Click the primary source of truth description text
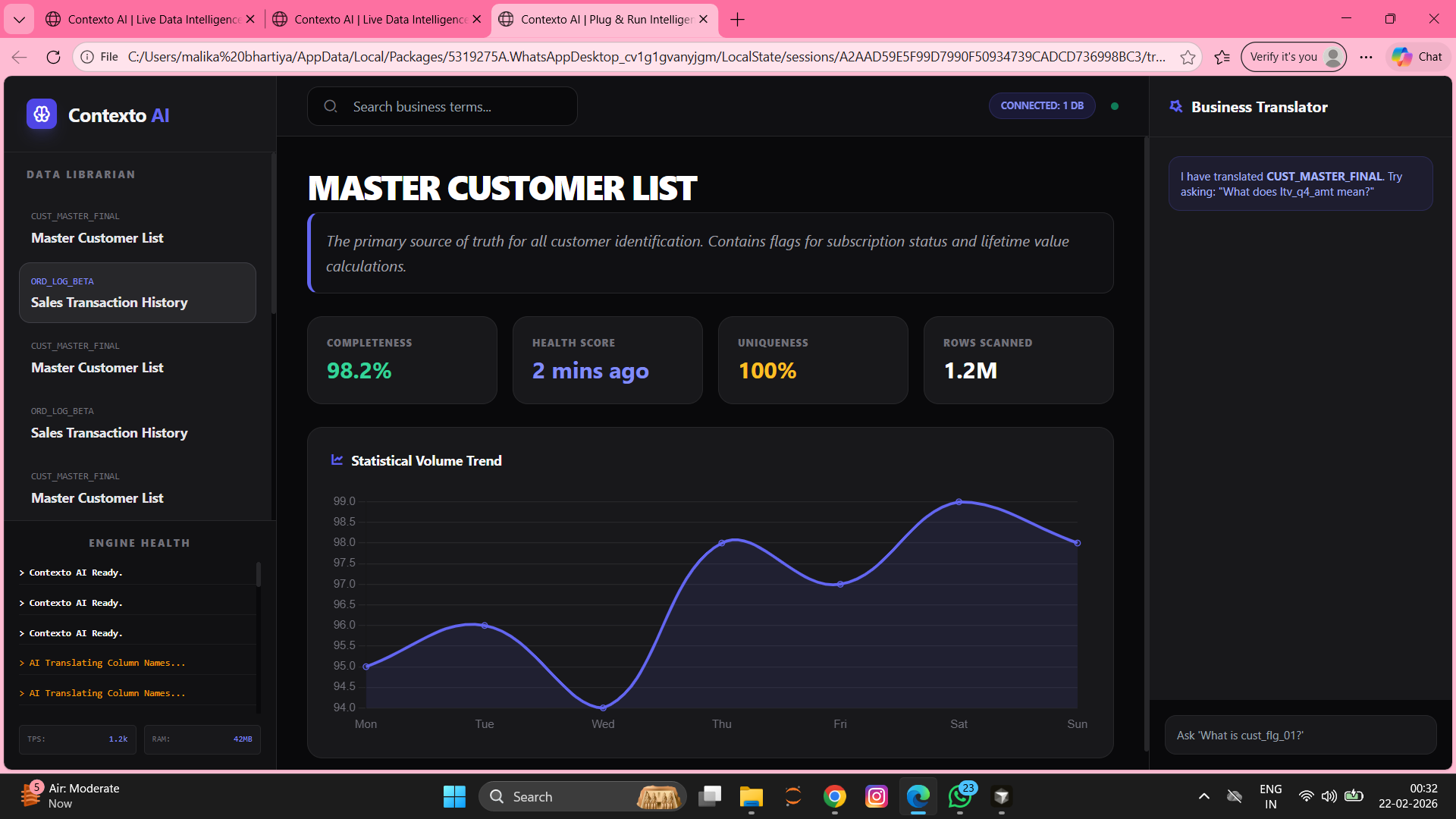 coord(698,253)
